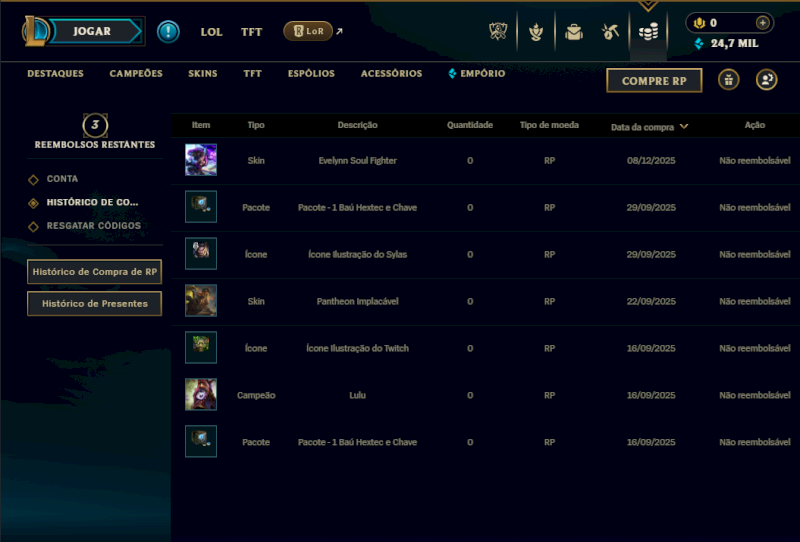Open the TFT store tab
This screenshot has height=542, width=800.
253,73
